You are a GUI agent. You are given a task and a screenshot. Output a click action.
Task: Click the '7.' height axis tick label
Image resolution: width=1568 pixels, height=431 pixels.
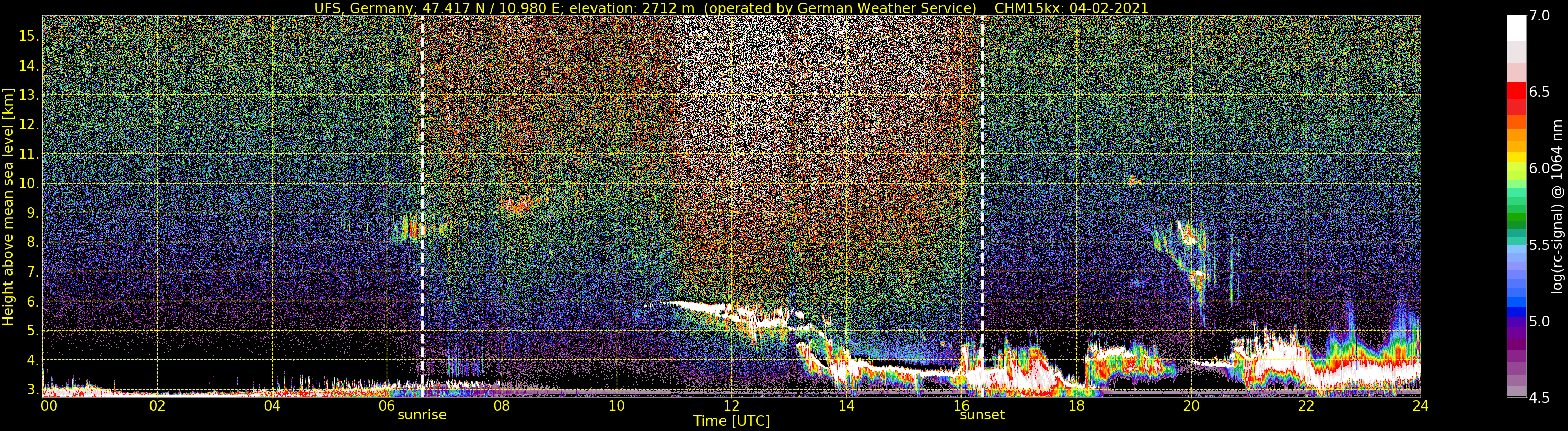[32, 272]
